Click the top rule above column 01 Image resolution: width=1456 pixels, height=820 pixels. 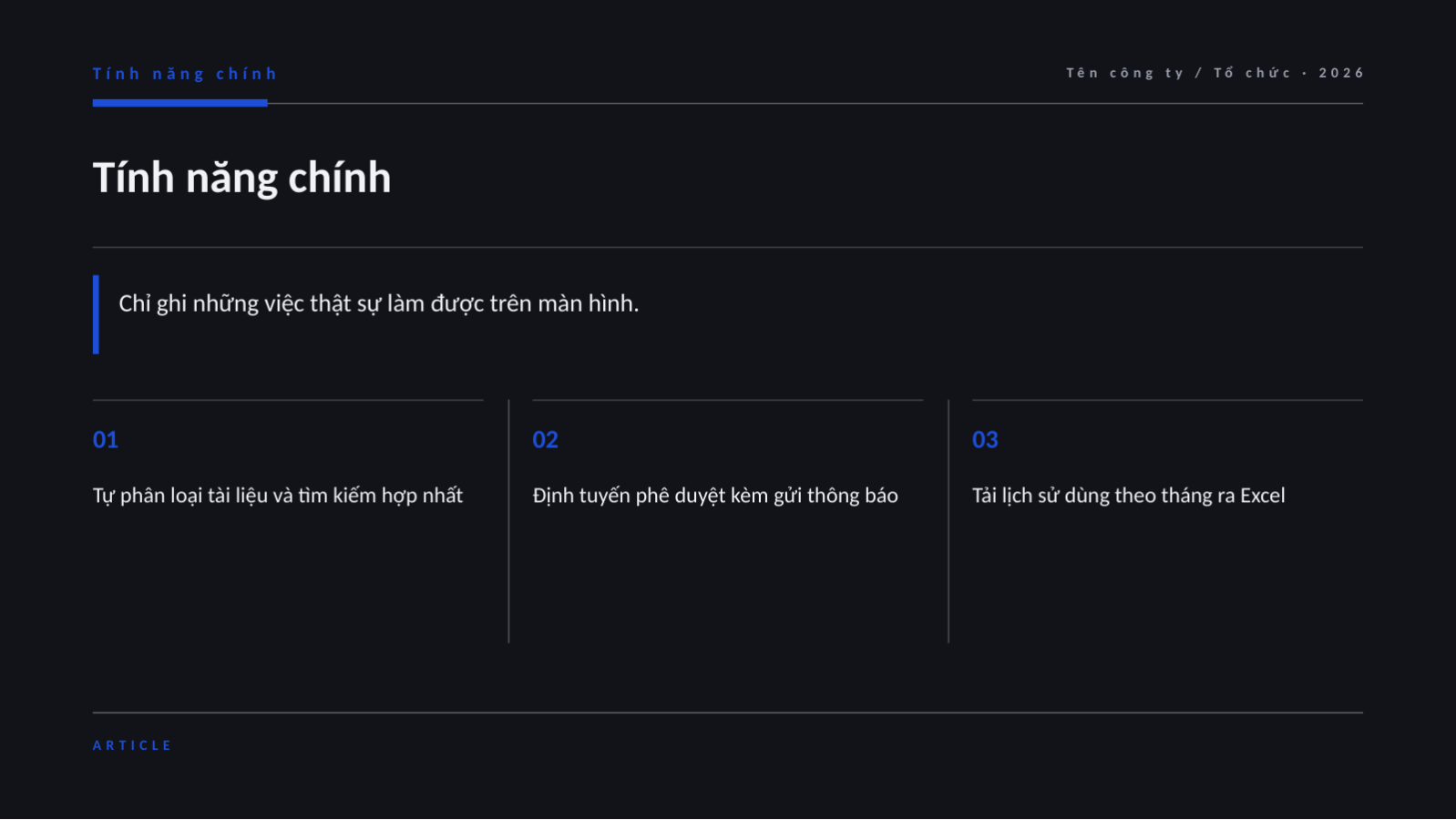288,400
